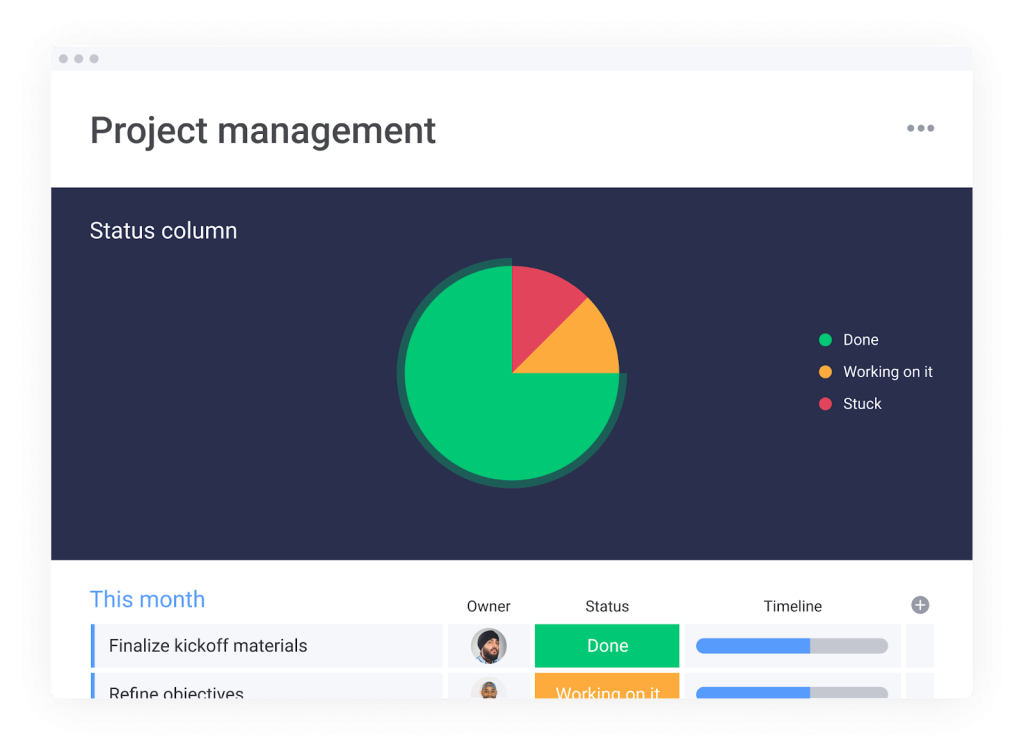1024x755 pixels.
Task: Click the Timeline column header
Action: (x=792, y=606)
